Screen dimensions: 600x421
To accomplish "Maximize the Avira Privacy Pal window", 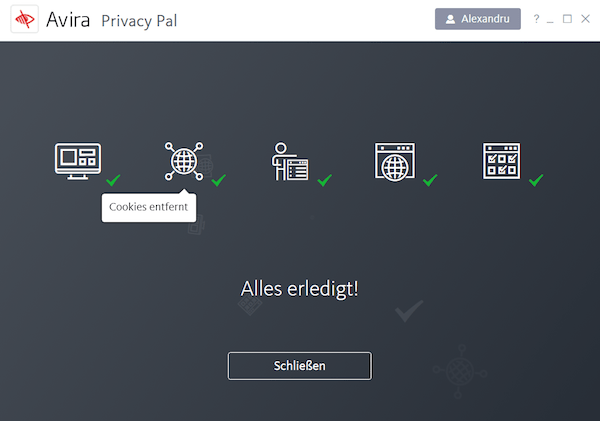I will click(567, 19).
